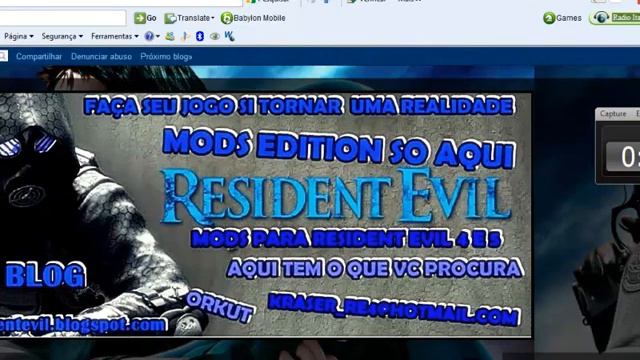Open Babylon Mobile from the toolbar
This screenshot has height=360, width=640.
253,18
